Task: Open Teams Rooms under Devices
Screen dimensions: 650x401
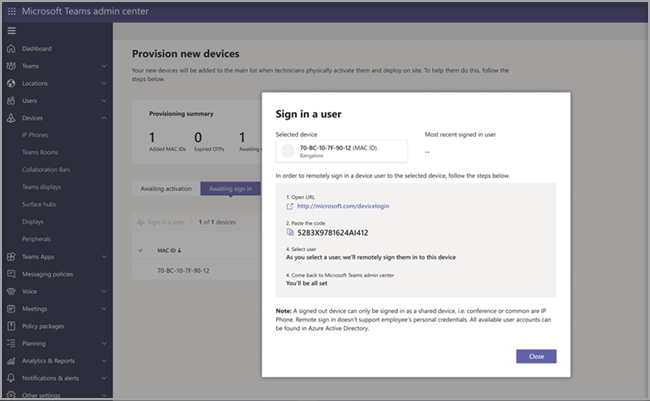Action: coord(40,153)
